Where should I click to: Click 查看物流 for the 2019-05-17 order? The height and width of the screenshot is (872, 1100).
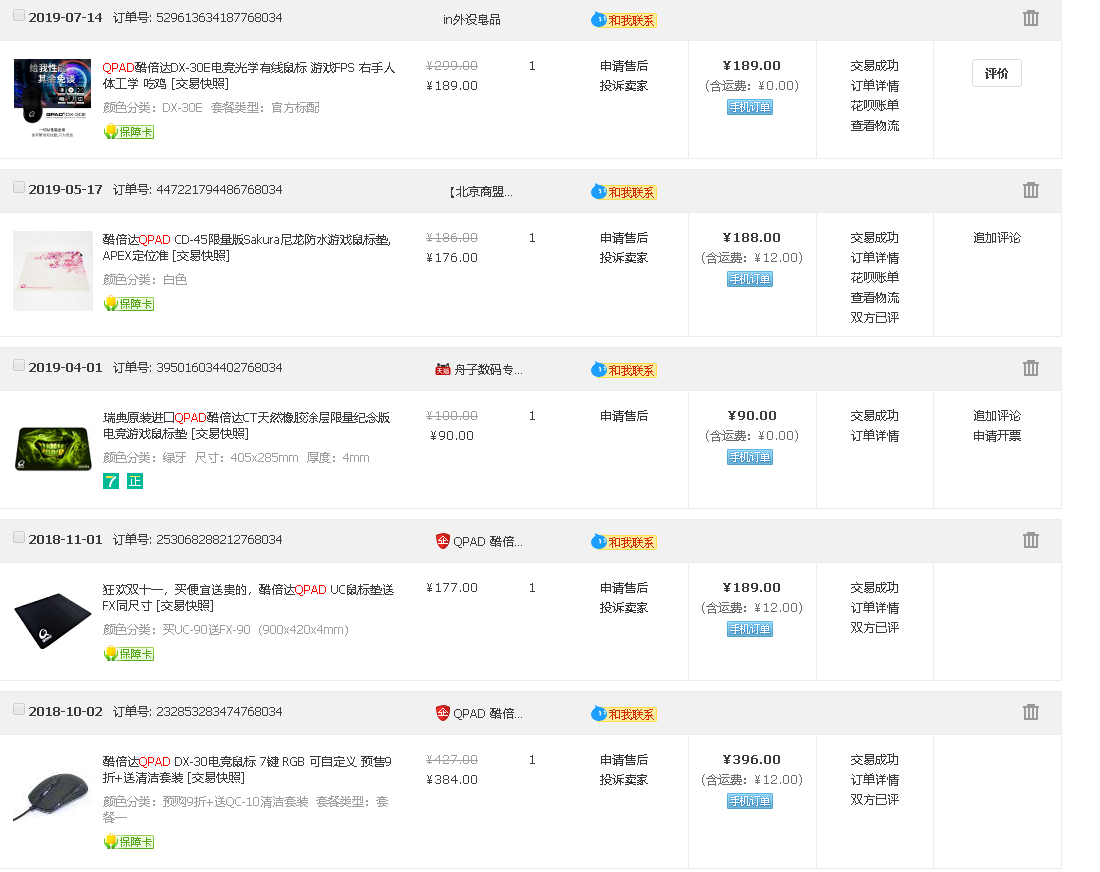[875, 298]
